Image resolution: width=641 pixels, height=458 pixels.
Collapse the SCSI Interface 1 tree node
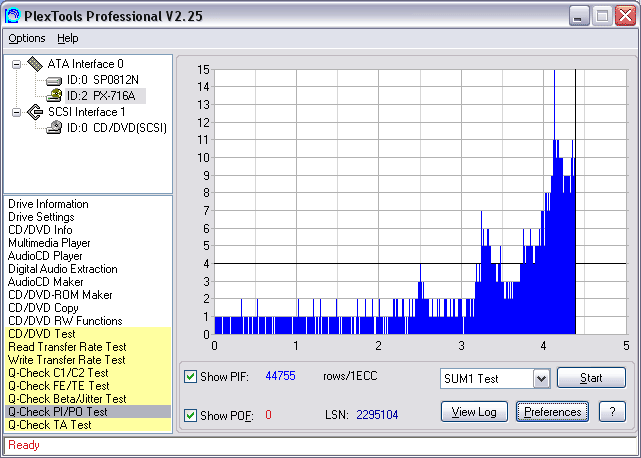16,112
